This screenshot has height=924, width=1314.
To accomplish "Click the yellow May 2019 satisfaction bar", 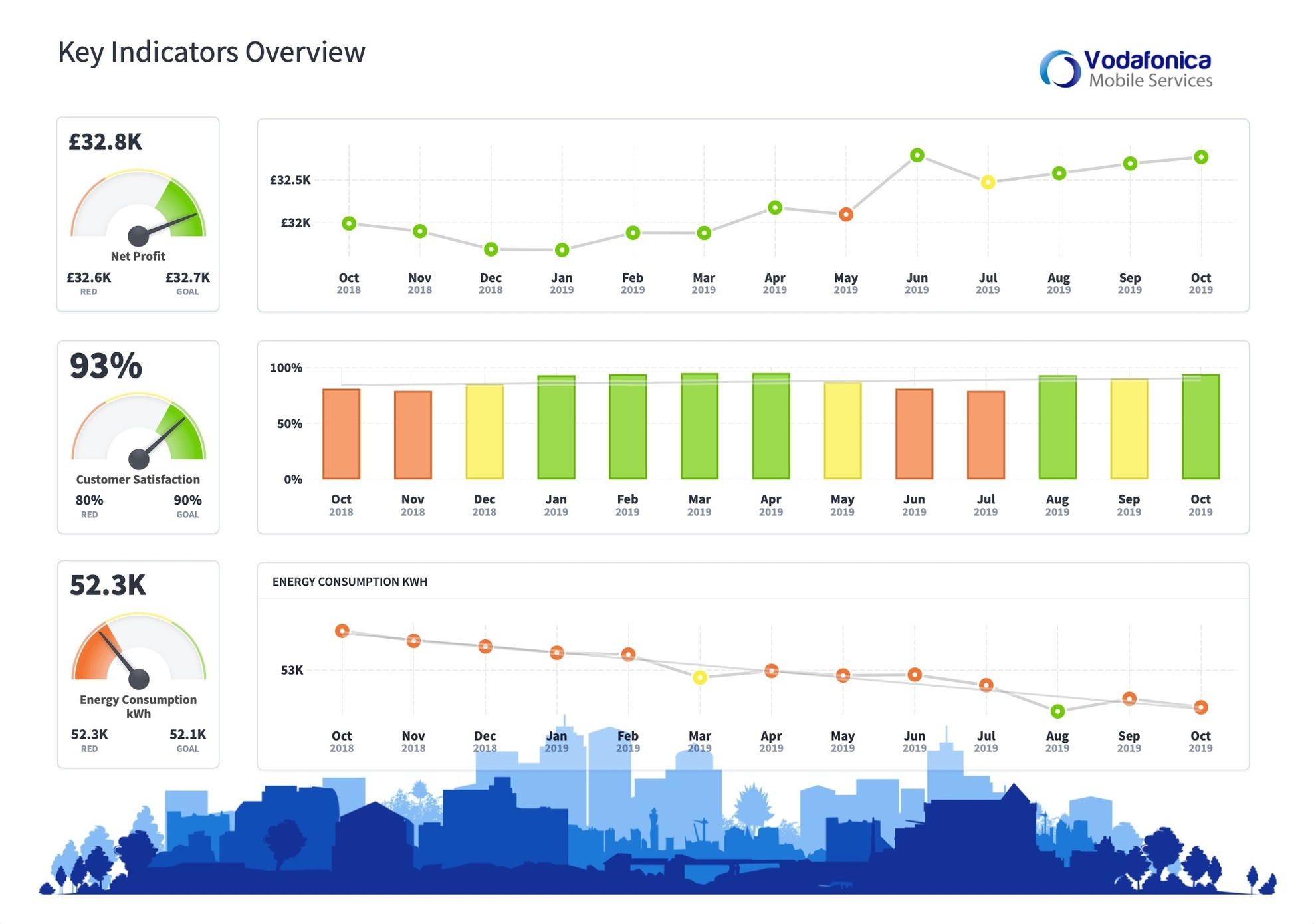I will pyautogui.click(x=843, y=430).
